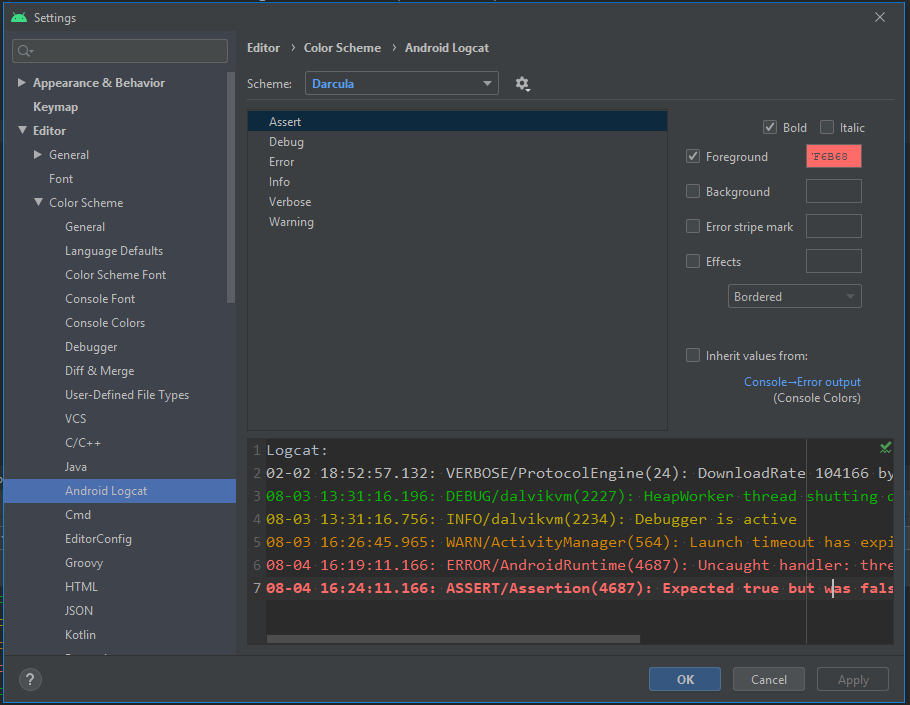Open C/C++ color scheme page
Viewport: 910px width, 705px height.
(x=83, y=443)
